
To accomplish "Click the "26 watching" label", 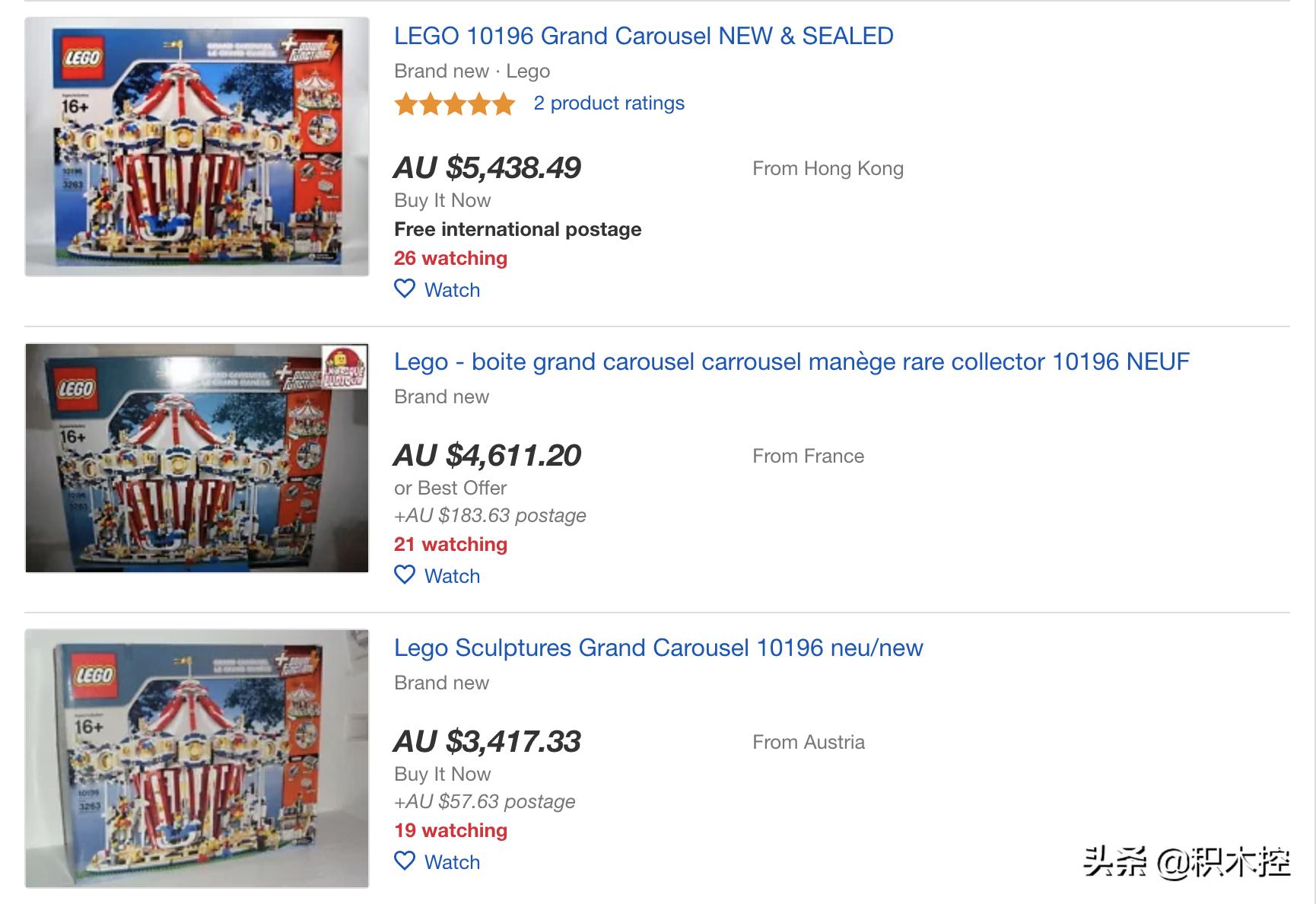I will (x=450, y=259).
